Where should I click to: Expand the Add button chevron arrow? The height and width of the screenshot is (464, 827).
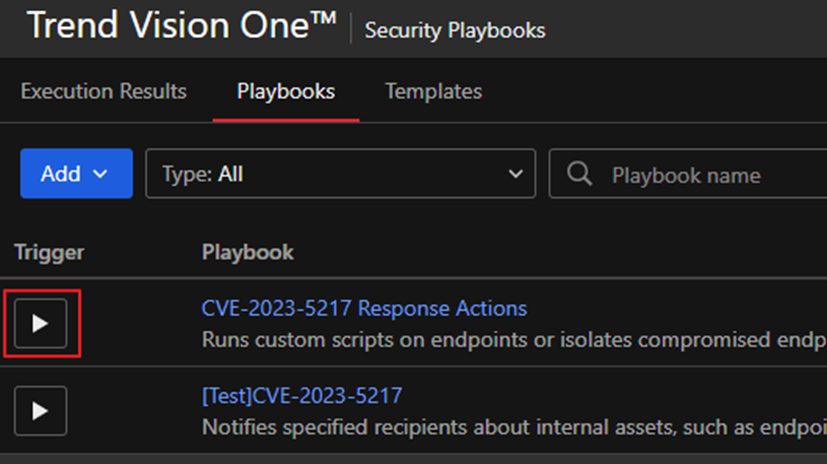click(x=100, y=174)
